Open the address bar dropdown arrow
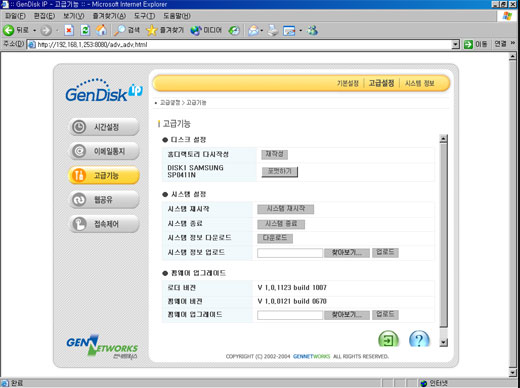 [x=455, y=44]
